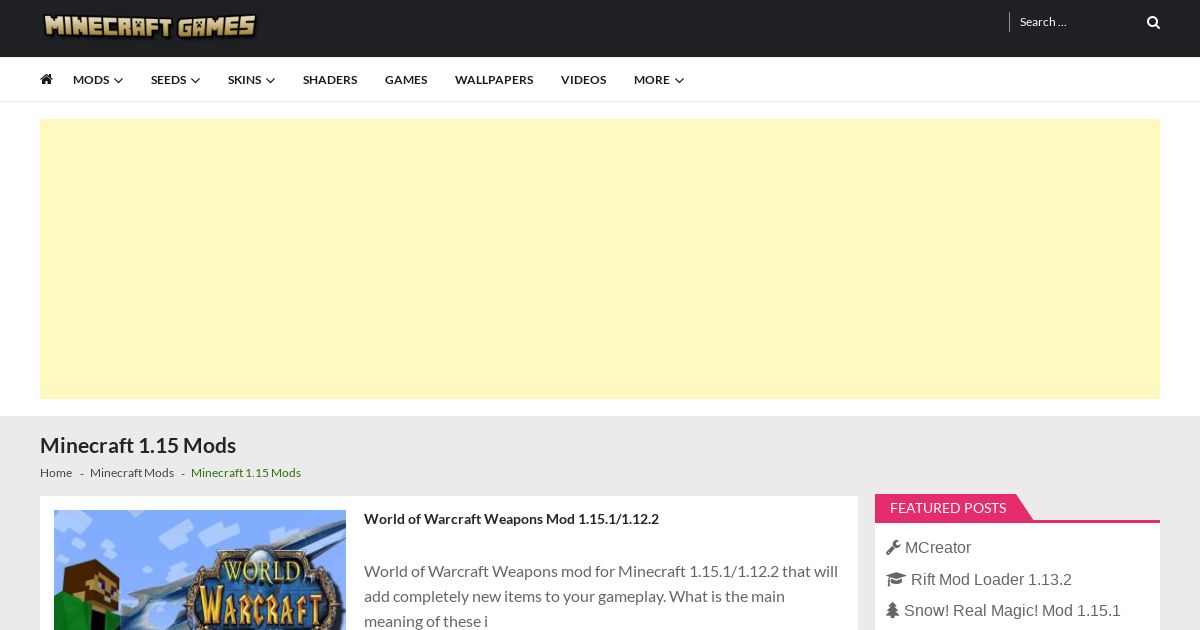Click the tree icon beside Snow! Real Magic!
Image resolution: width=1200 pixels, height=630 pixels.
(x=892, y=610)
